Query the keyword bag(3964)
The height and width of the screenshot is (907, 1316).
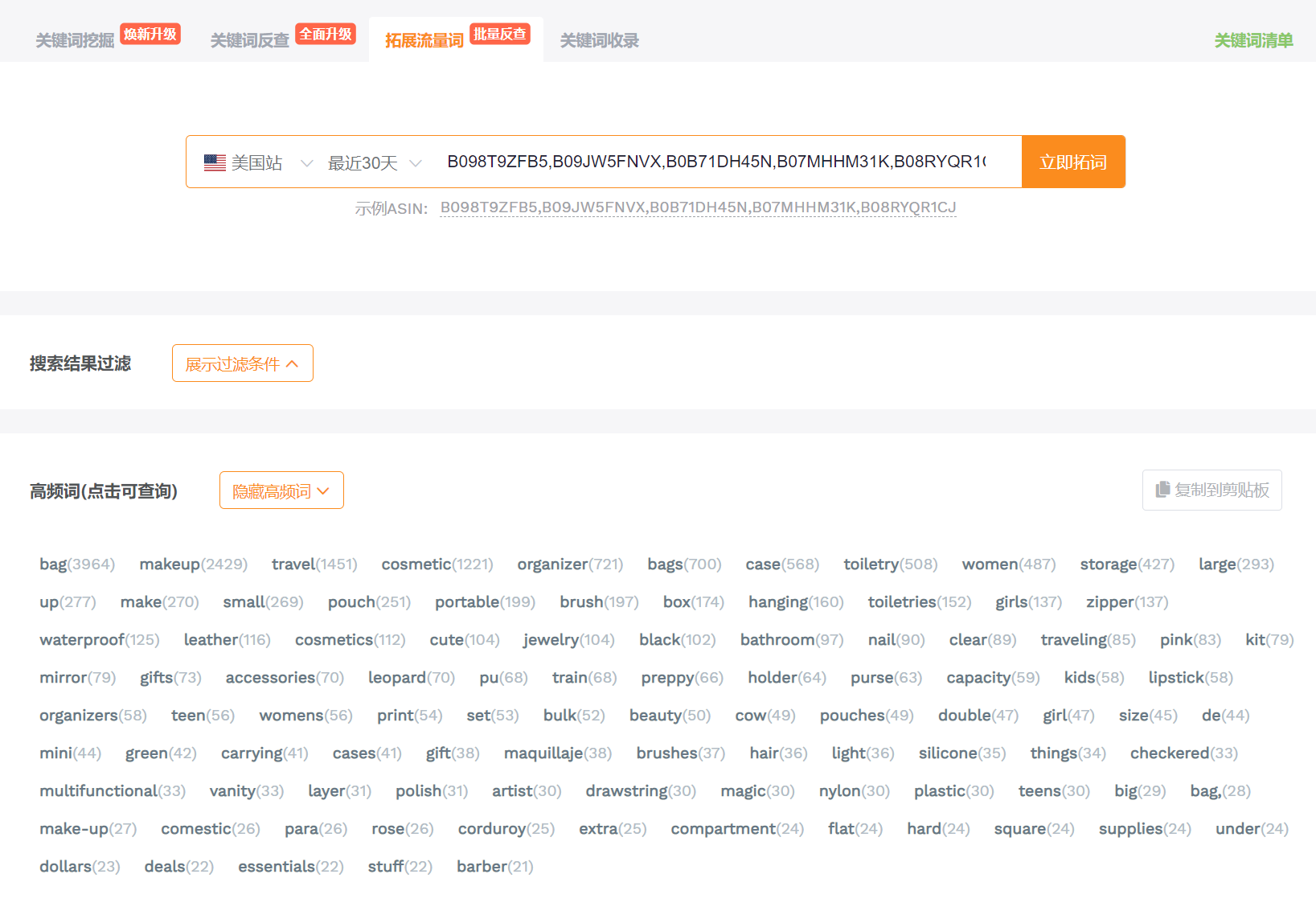77,564
